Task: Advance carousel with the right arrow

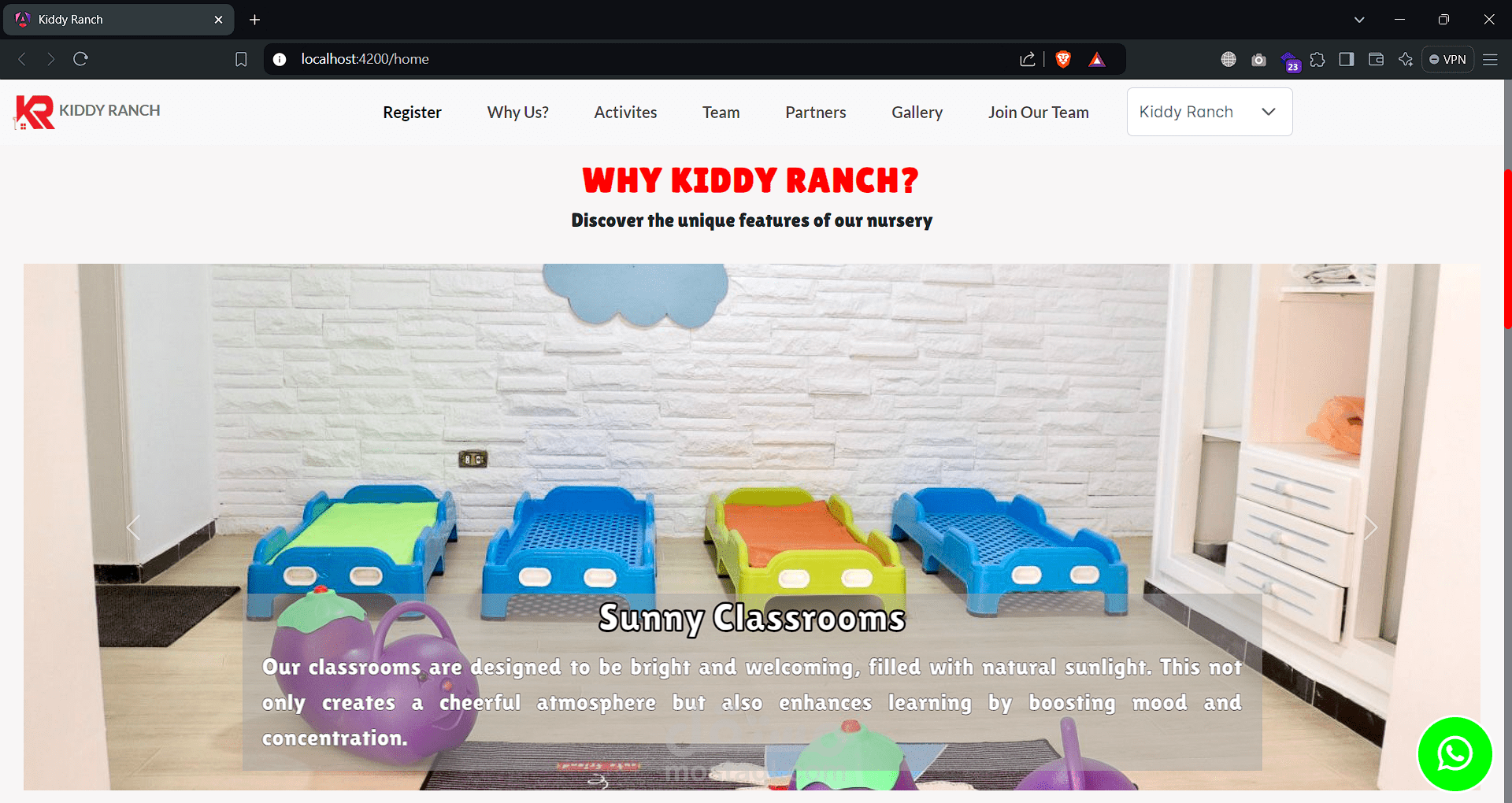Action: 1370,527
